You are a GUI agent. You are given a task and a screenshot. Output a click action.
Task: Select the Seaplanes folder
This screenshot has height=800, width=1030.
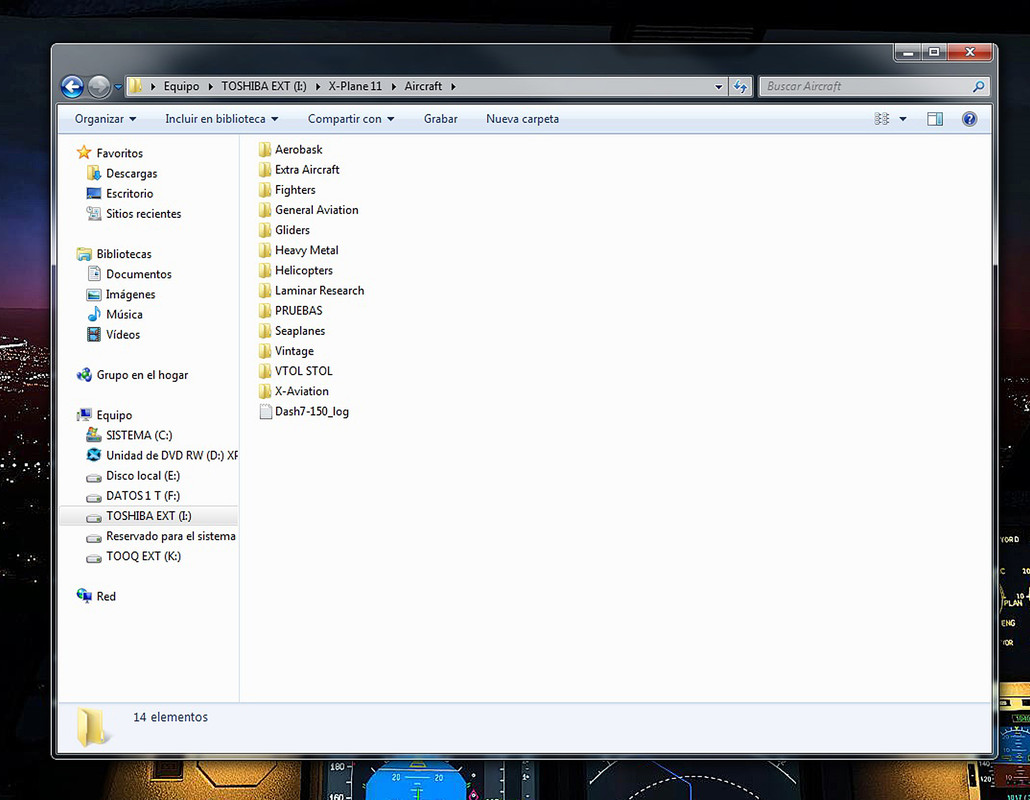coord(300,331)
